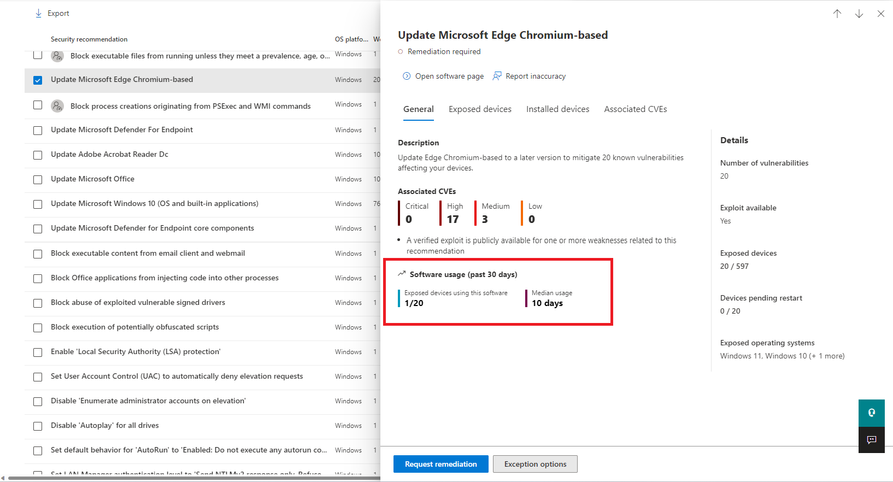View the Associated CVEs tab
Image resolution: width=893 pixels, height=482 pixels.
tap(635, 109)
